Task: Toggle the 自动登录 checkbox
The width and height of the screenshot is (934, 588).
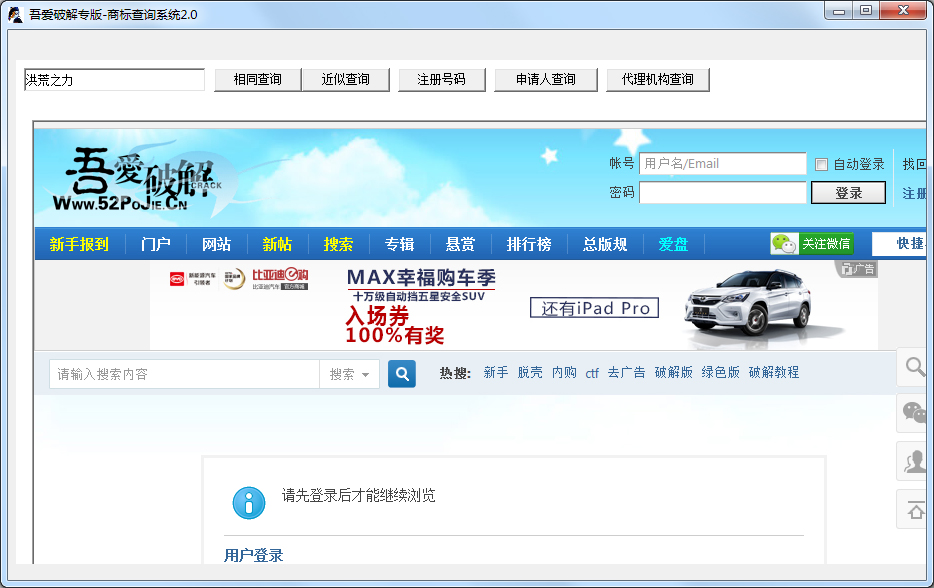Action: [821, 164]
